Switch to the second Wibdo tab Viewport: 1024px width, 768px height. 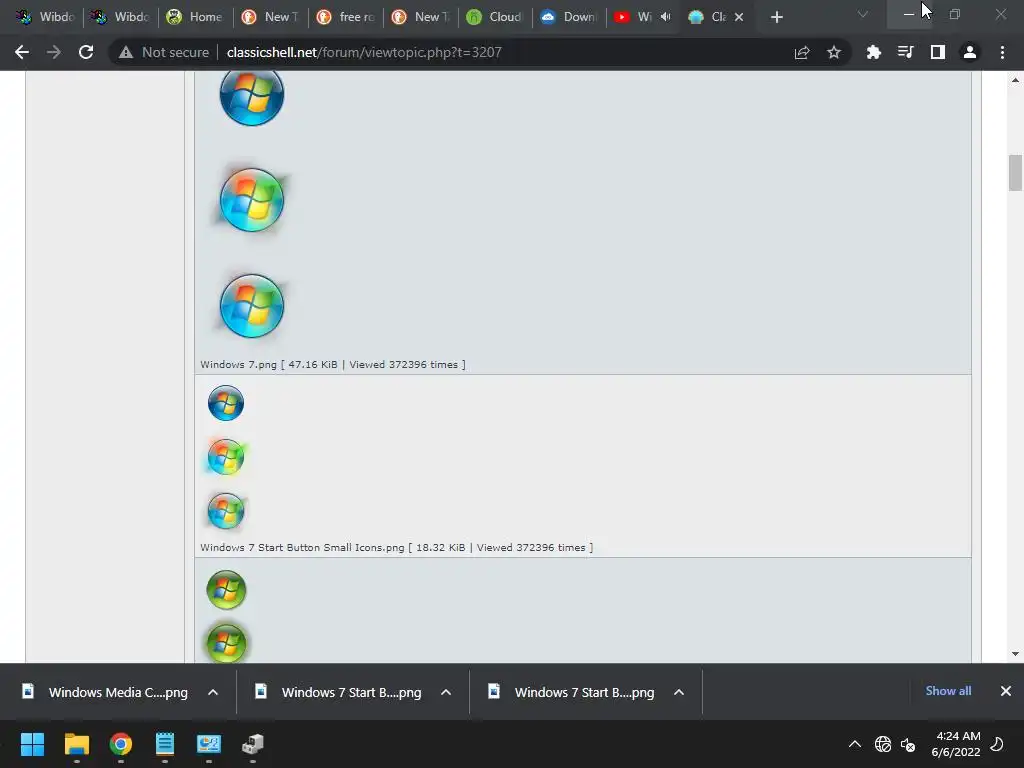click(x=121, y=17)
